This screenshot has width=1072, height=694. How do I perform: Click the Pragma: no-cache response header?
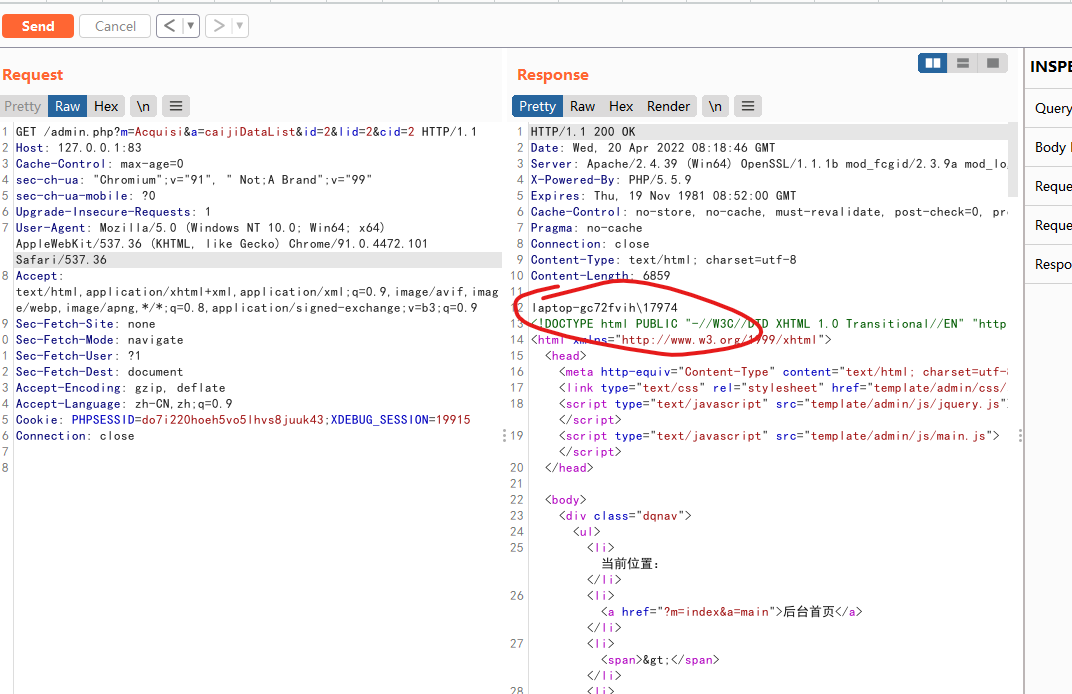pos(586,228)
